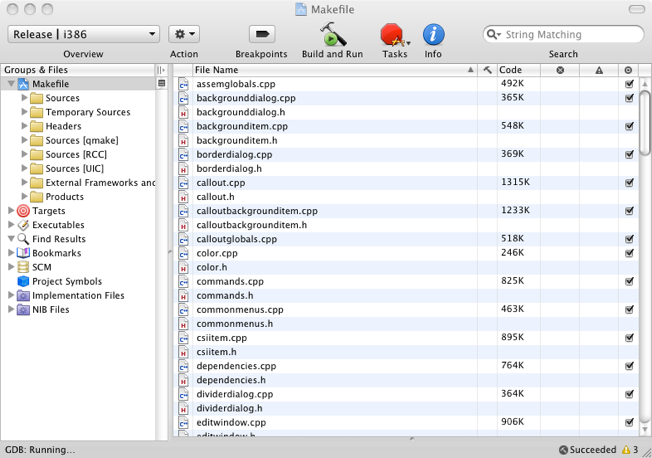
Task: Click the Tasks stop sign icon
Action: point(392,34)
